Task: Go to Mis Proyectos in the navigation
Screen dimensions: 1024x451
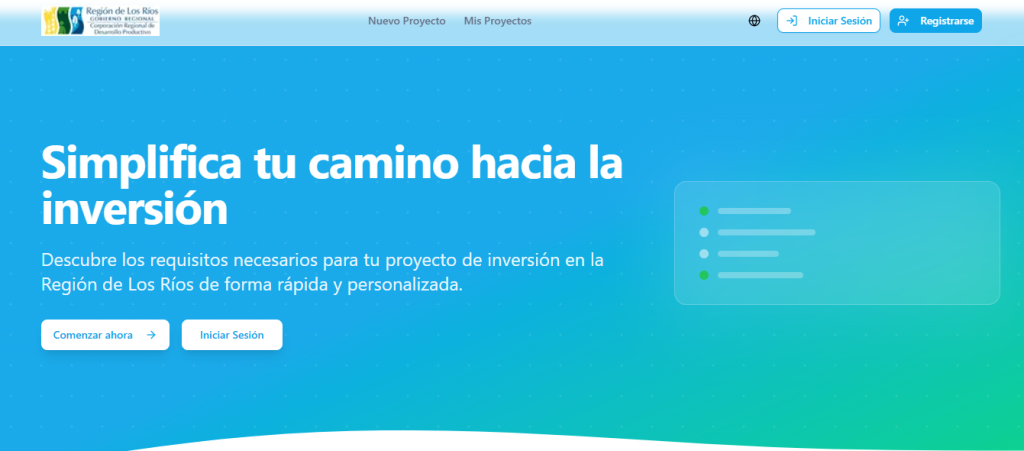Action: point(497,21)
